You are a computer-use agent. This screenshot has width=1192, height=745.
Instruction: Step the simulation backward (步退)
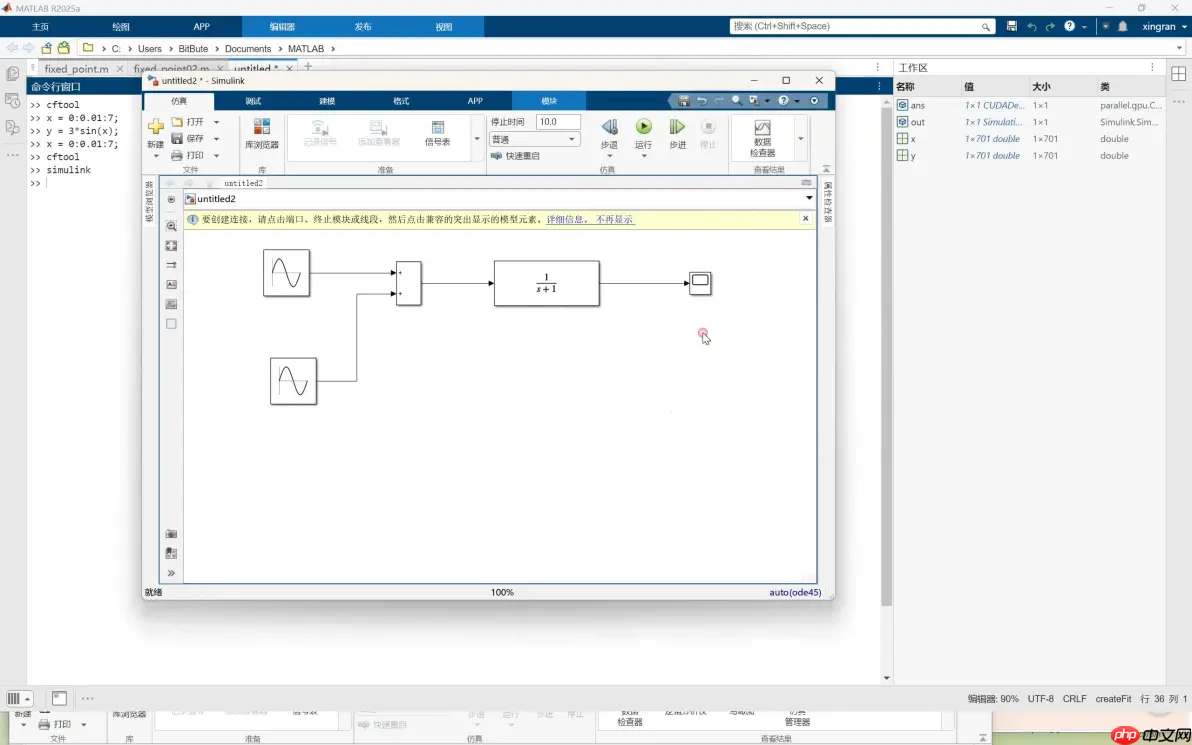(x=609, y=125)
